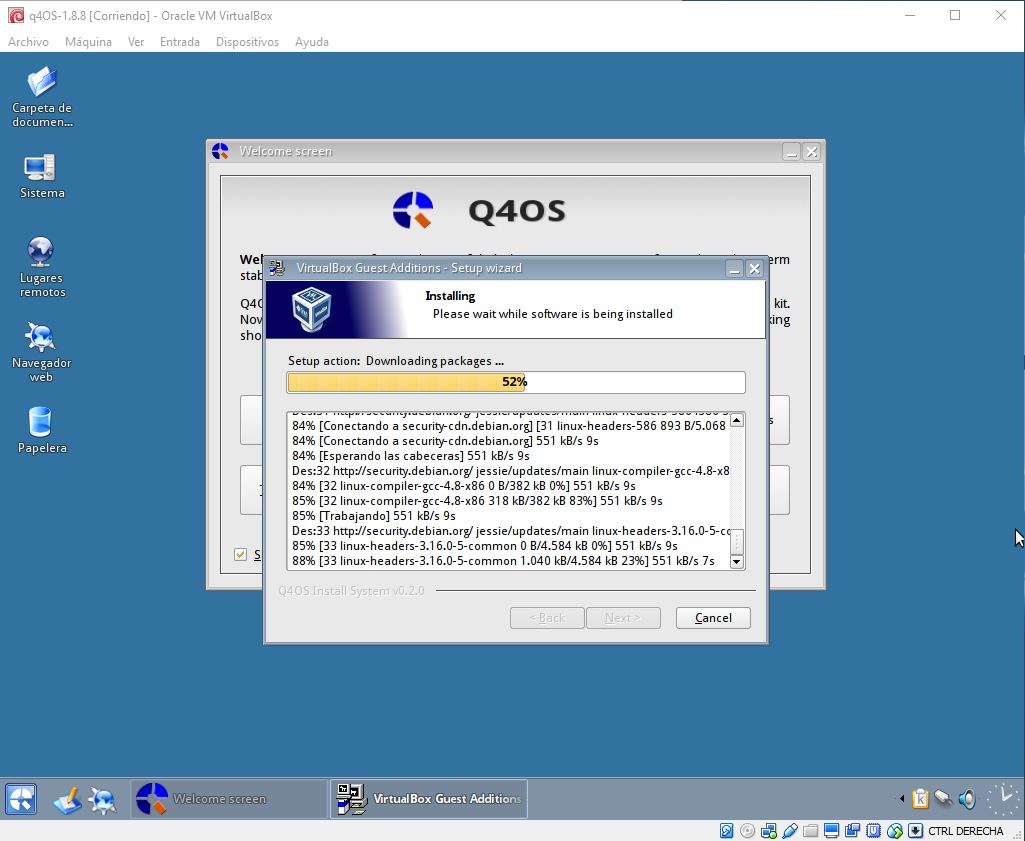Click the VirtualBox CPU virtualization status icon
The image size is (1025, 841).
(873, 831)
